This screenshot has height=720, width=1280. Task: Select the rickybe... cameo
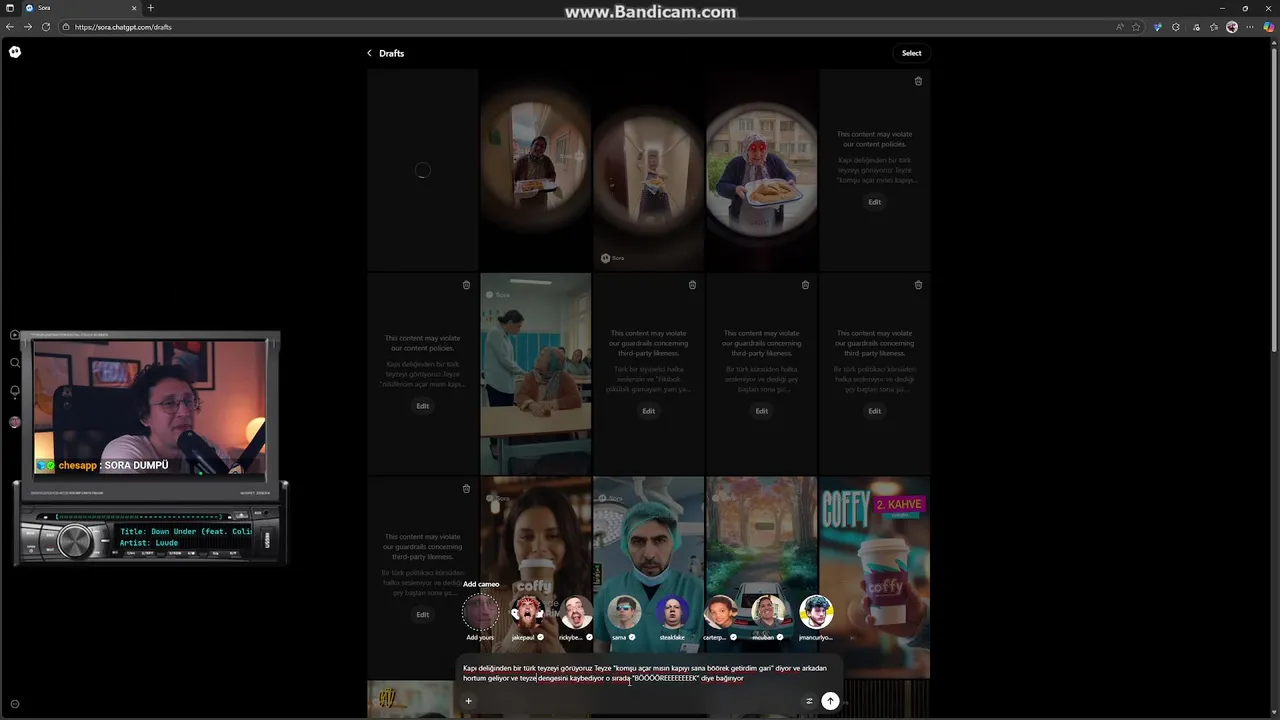575,612
